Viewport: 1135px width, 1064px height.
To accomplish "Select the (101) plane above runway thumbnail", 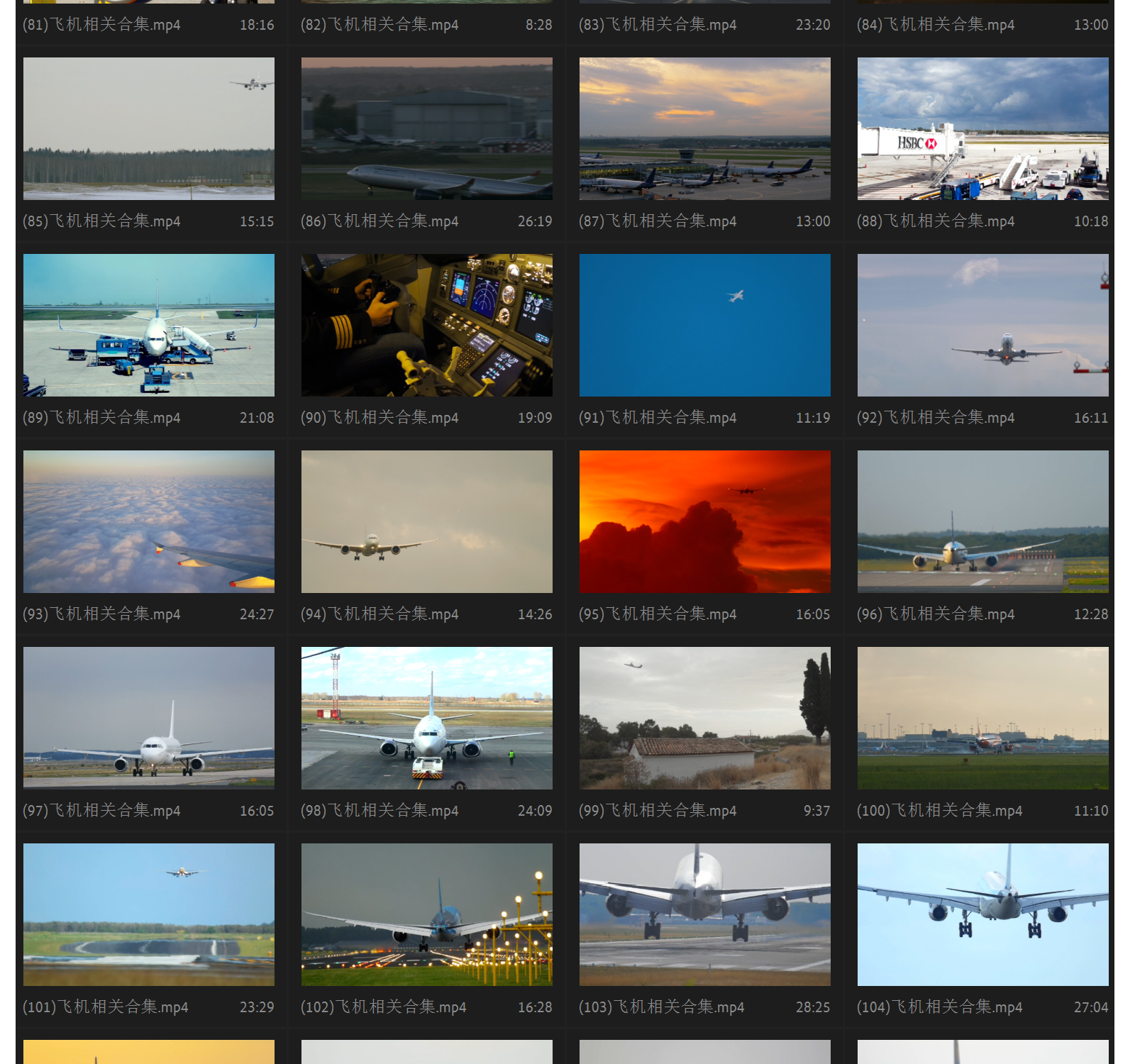I will (149, 914).
